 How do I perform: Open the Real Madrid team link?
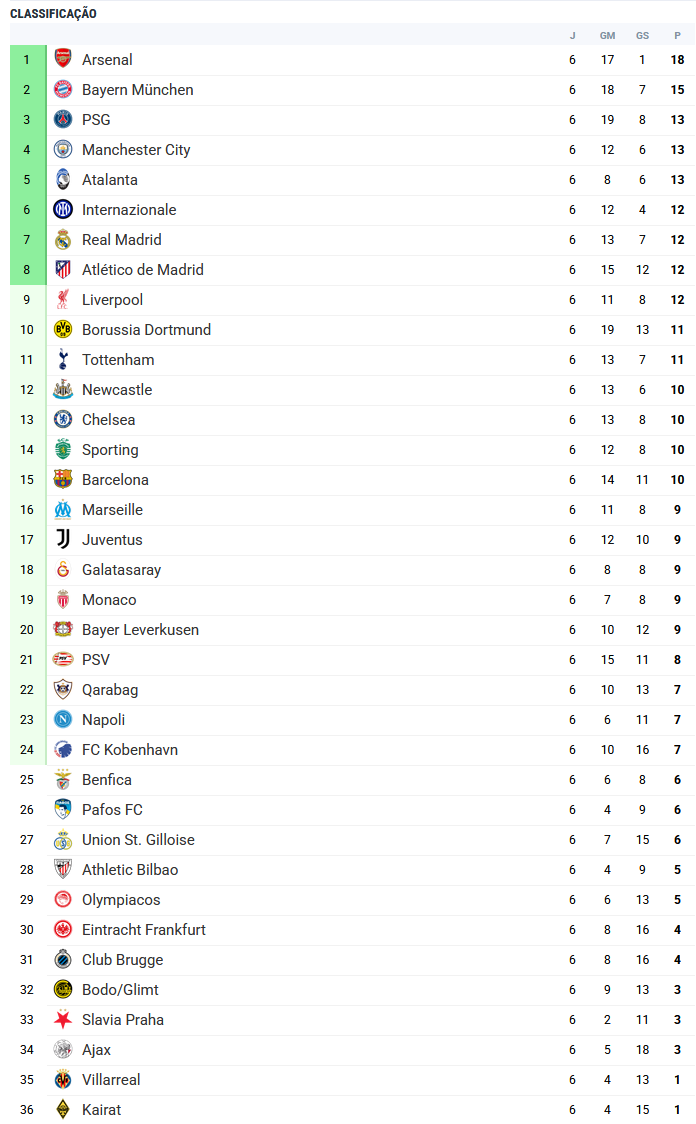click(121, 240)
